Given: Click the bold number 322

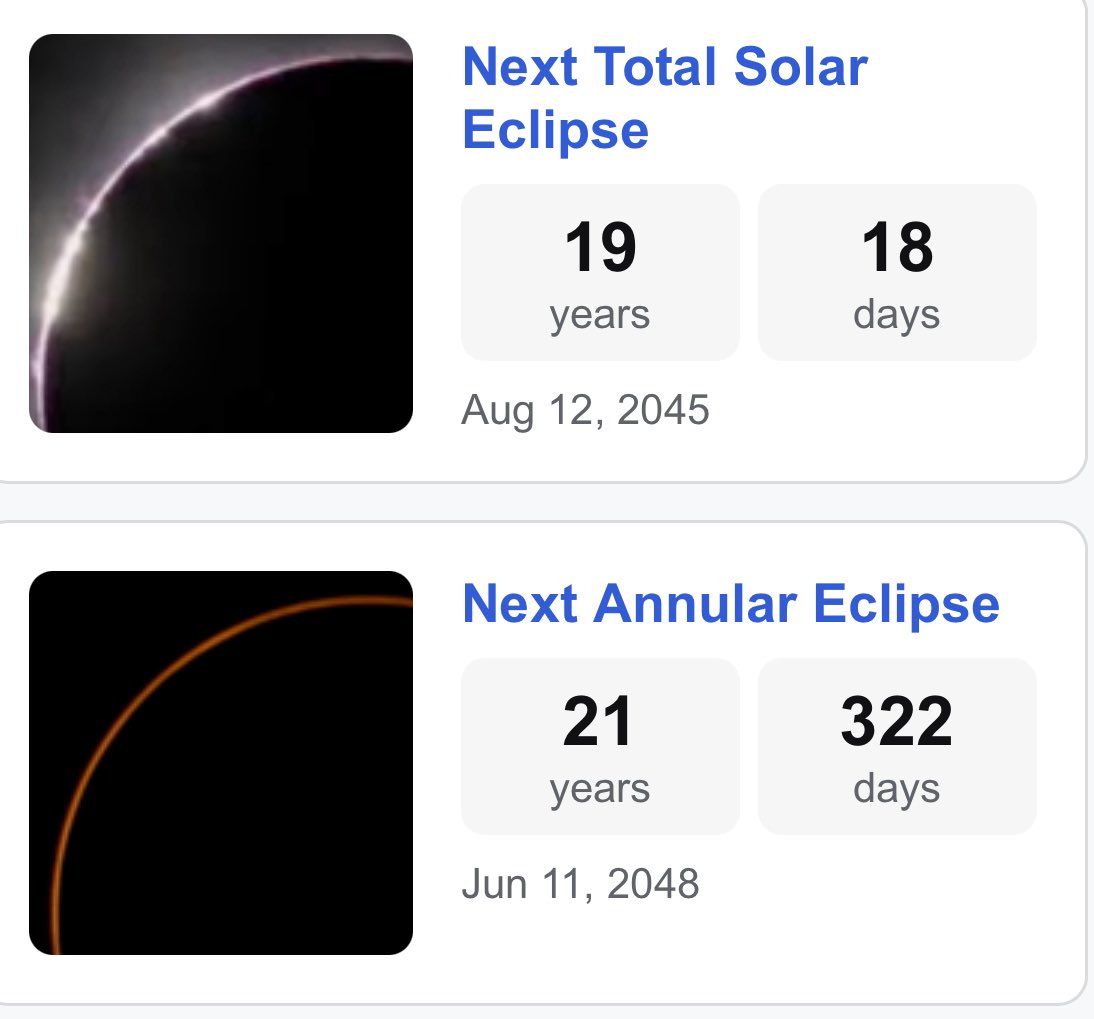Looking at the screenshot, I should (897, 720).
